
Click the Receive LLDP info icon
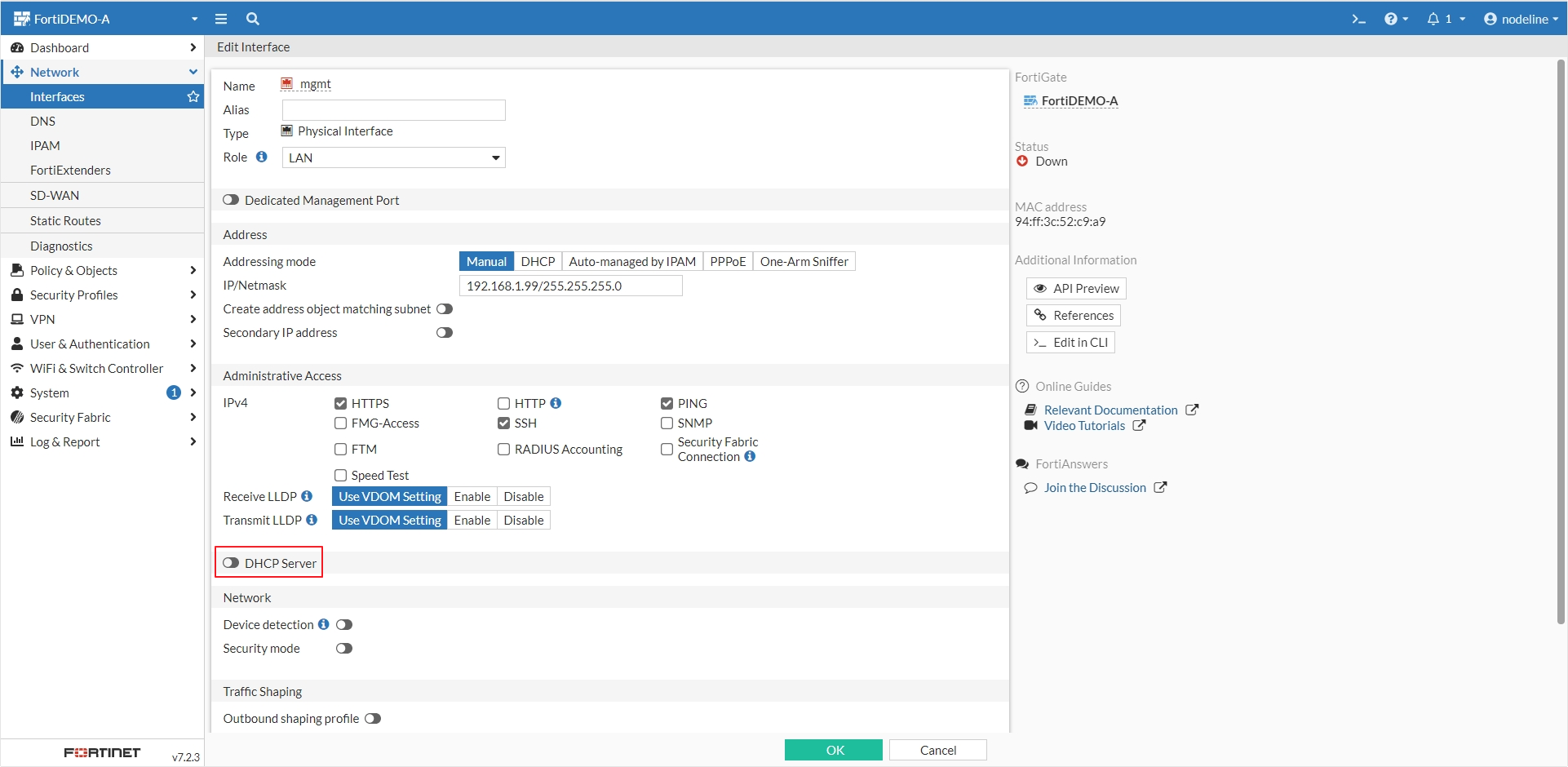tap(307, 496)
